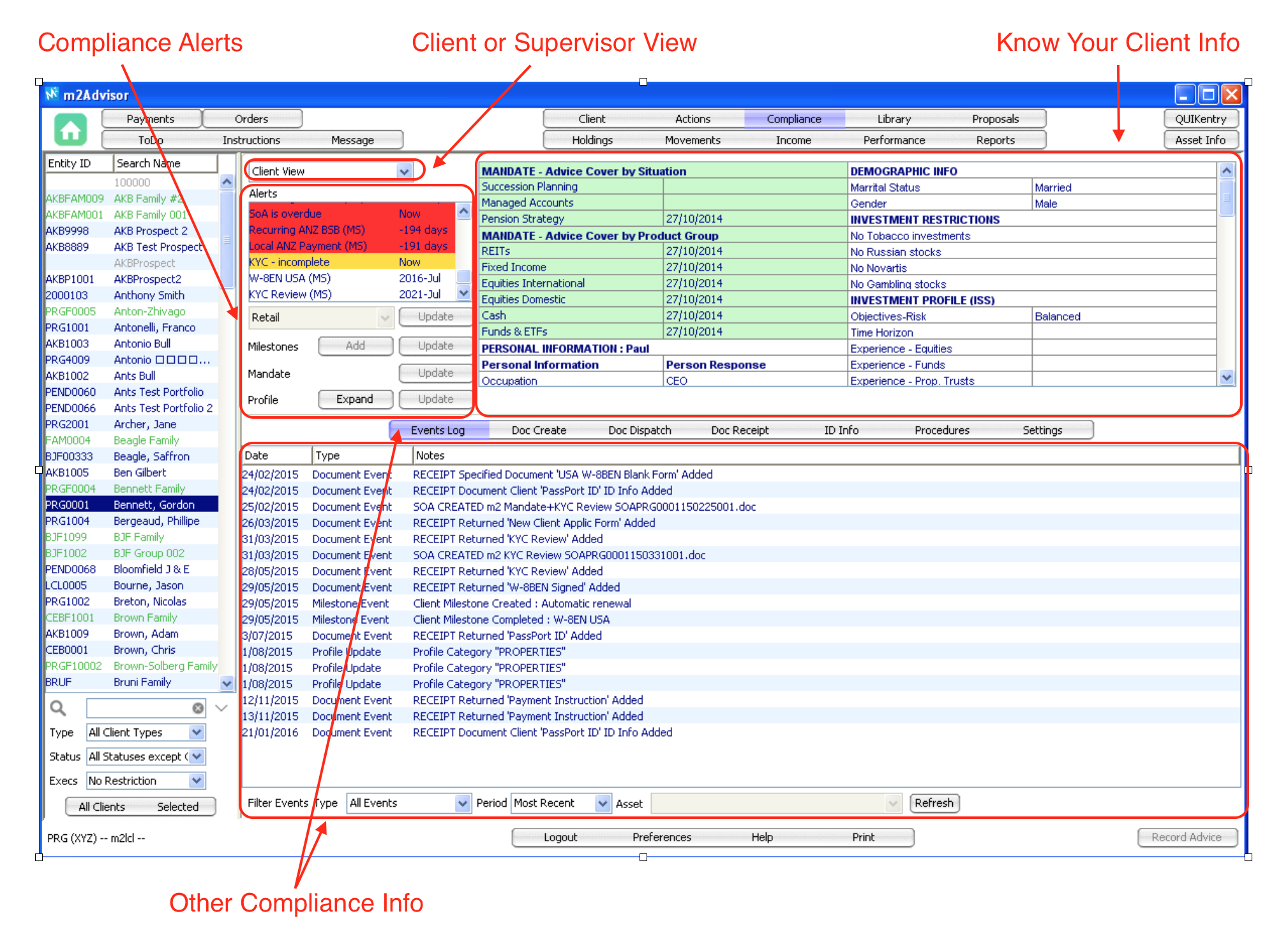Viewport: 1288px width, 946px height.
Task: Open the All Client Types dropdown
Action: [x=197, y=732]
